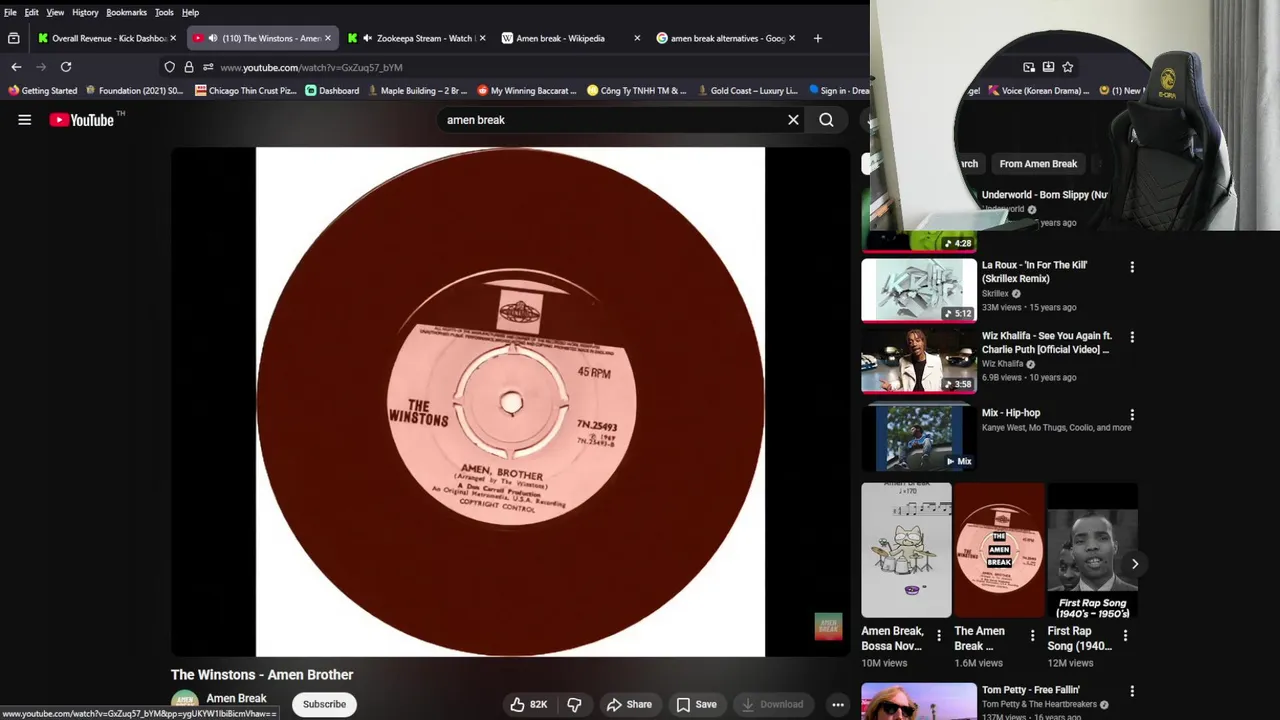The width and height of the screenshot is (1280, 720).
Task: Mute the Winstons YouTube tab audio
Action: (213, 38)
